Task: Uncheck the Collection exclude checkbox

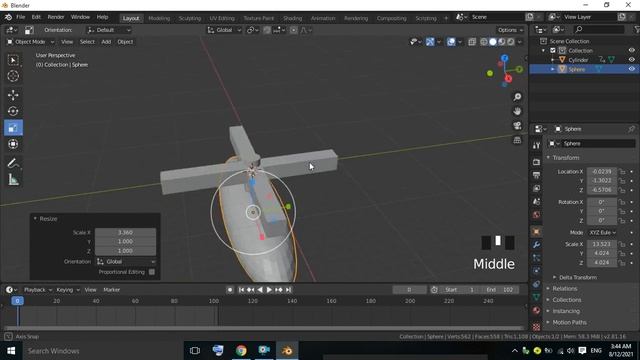Action: tap(553, 51)
